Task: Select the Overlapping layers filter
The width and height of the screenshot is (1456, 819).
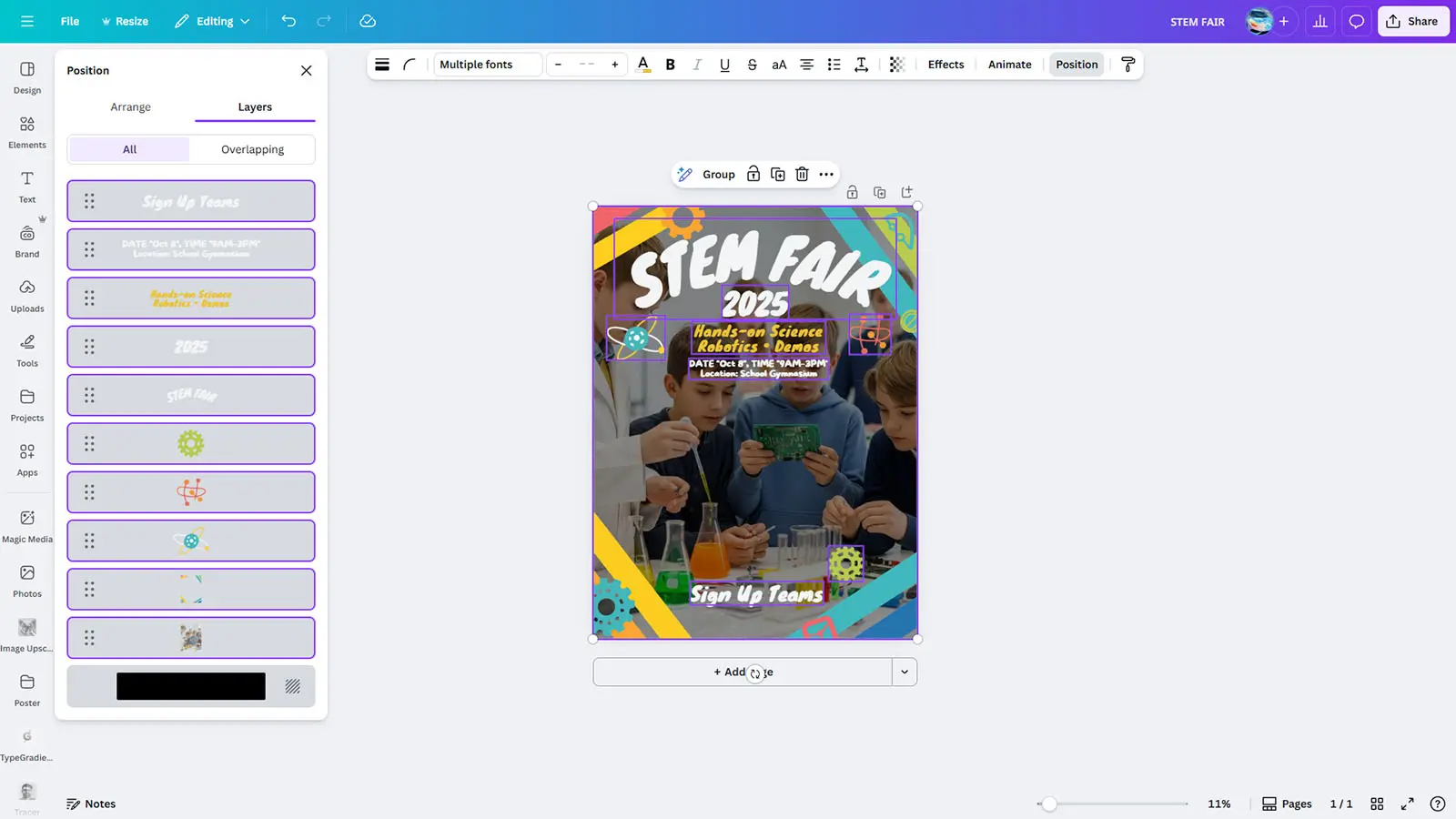Action: coord(252,149)
